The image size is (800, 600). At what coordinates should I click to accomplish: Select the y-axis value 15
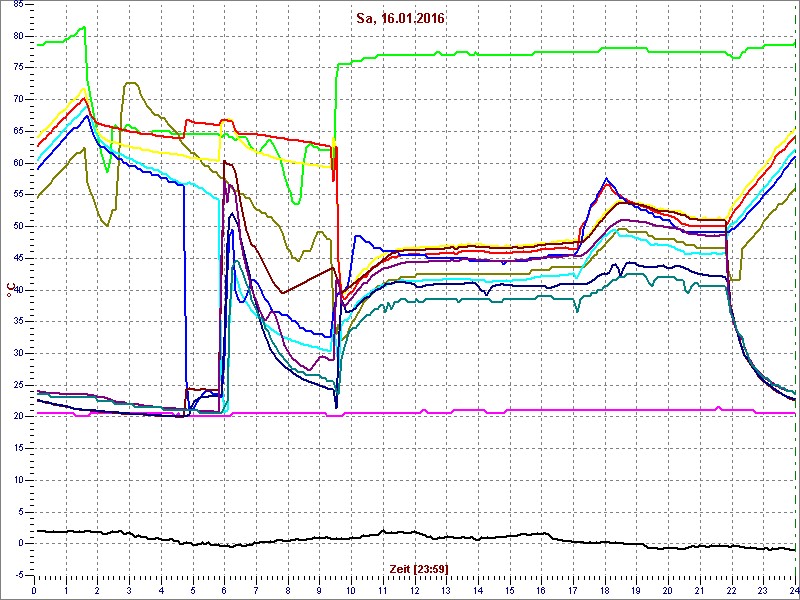(x=18, y=448)
